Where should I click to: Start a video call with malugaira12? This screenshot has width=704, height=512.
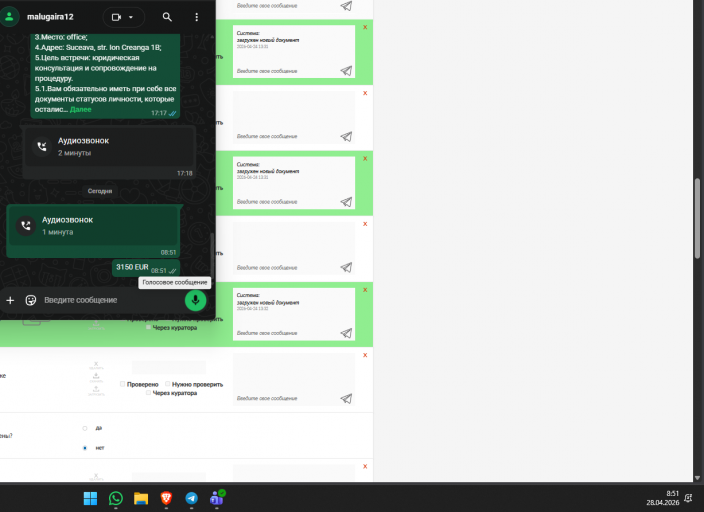click(x=116, y=17)
